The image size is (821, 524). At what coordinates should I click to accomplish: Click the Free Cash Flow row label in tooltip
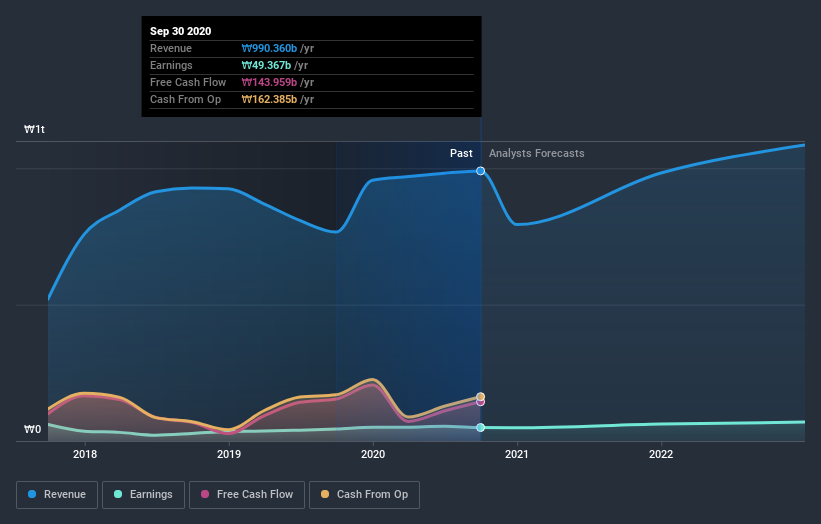tap(188, 82)
